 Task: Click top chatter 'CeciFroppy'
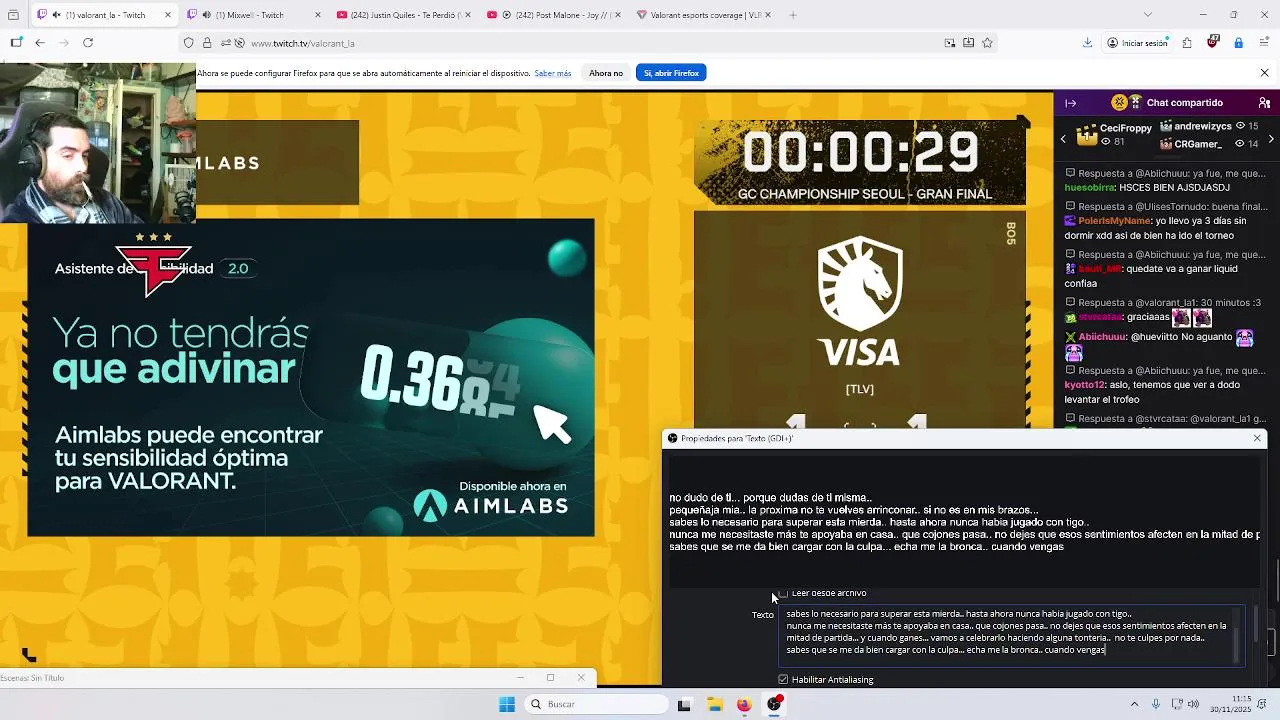click(1125, 128)
